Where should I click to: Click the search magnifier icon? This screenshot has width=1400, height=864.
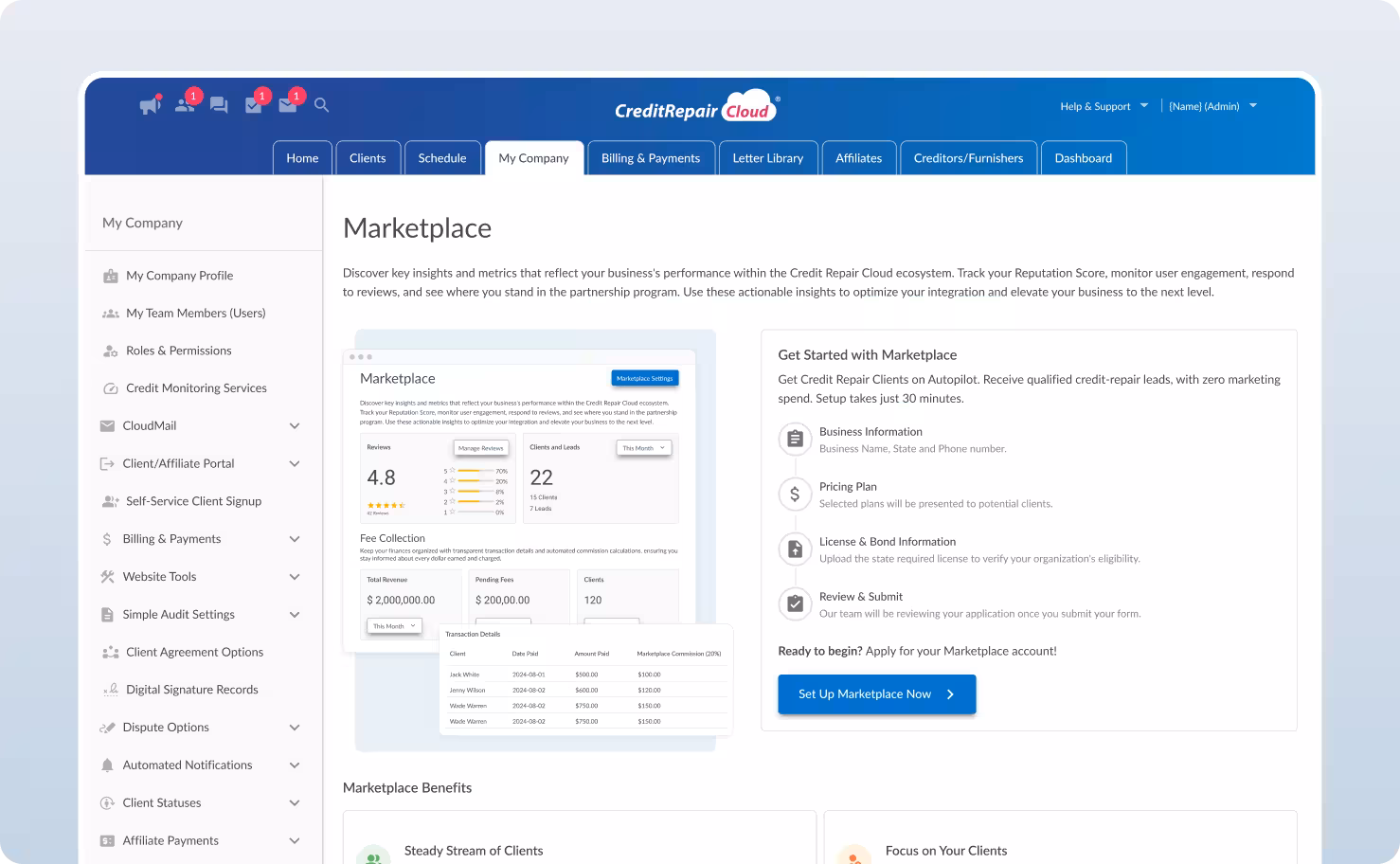[322, 105]
